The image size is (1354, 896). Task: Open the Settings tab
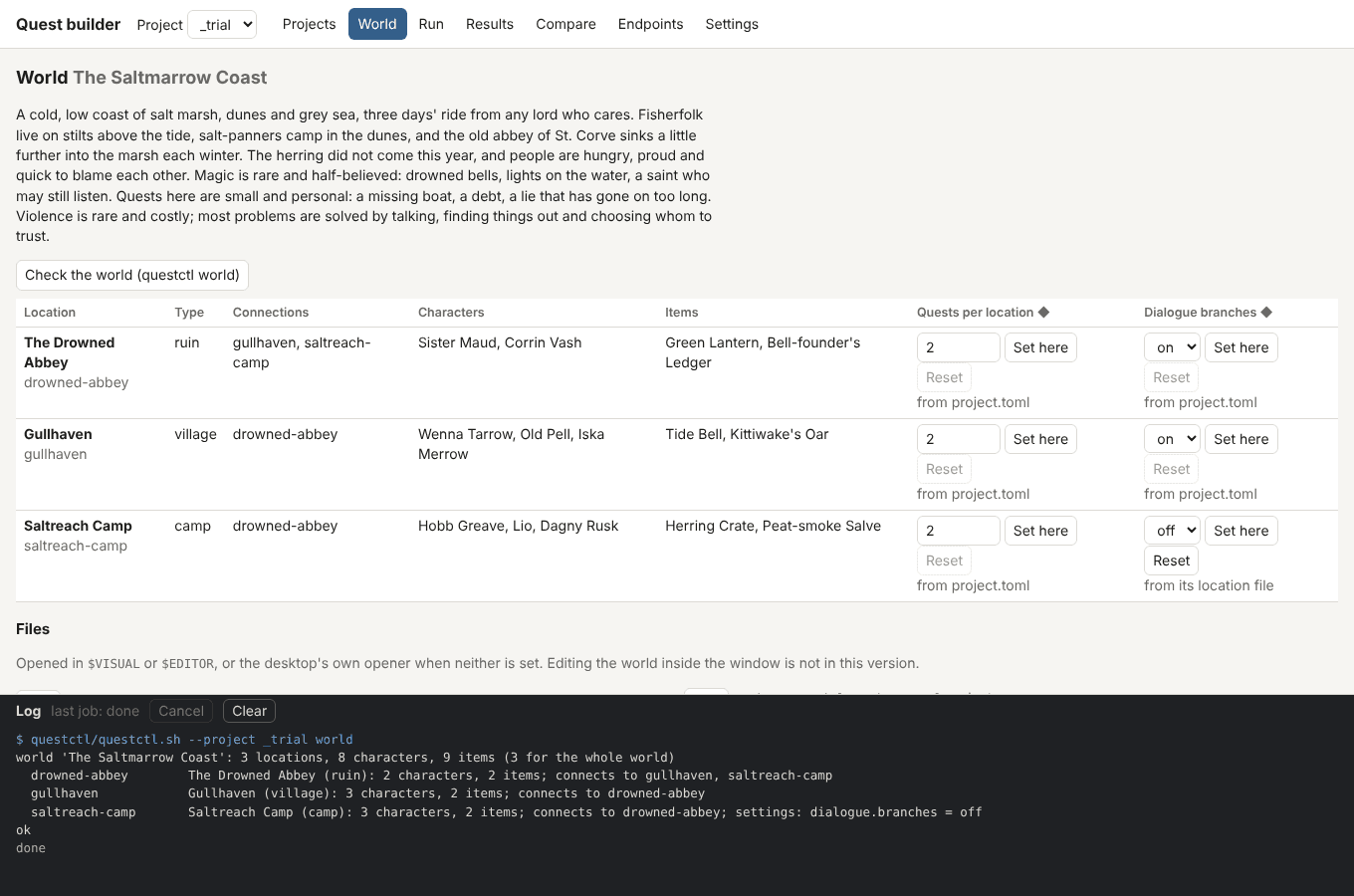[732, 24]
